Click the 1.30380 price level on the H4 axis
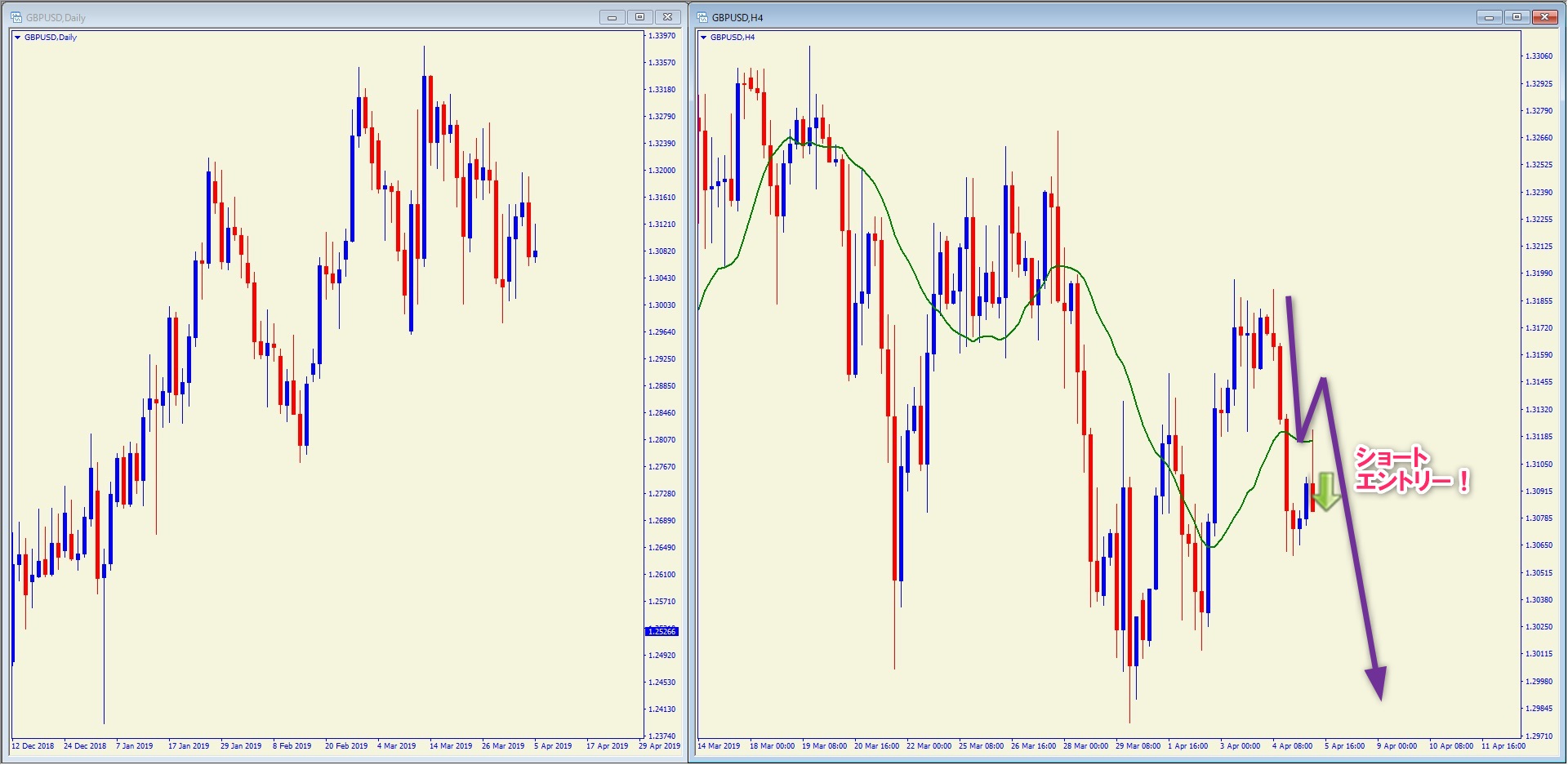Viewport: 1568px width, 765px height. (1539, 600)
